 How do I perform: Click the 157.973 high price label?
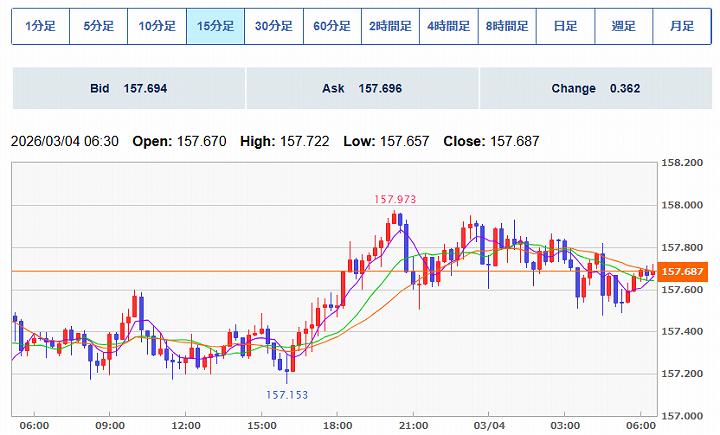point(395,200)
